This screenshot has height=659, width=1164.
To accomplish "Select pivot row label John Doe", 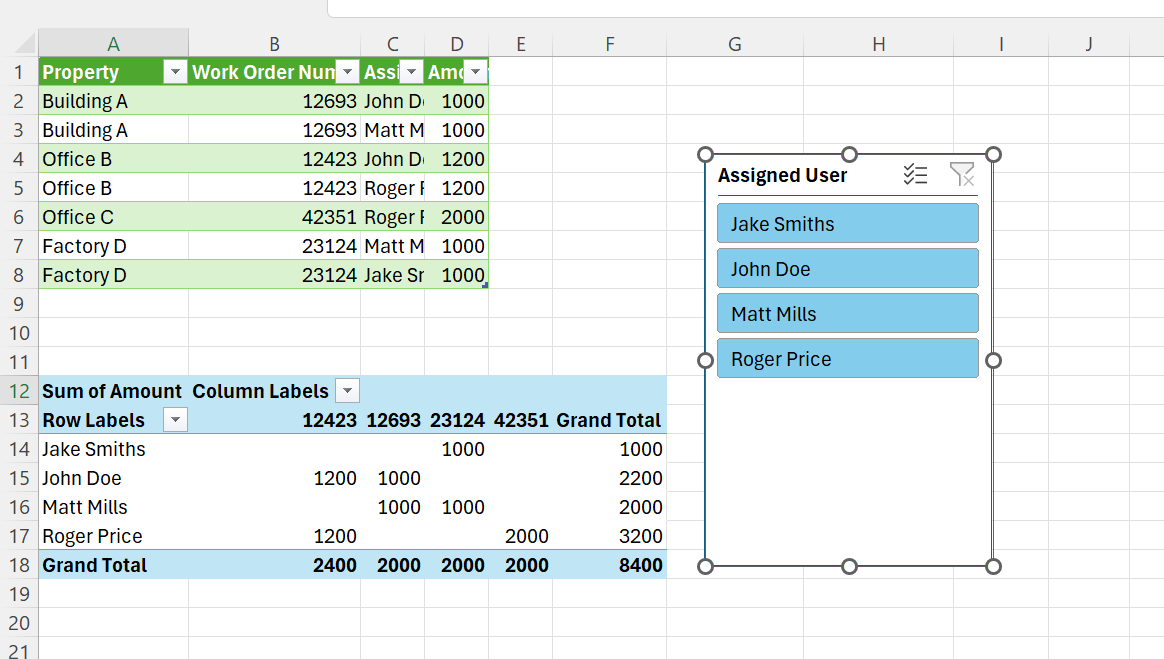I will (x=114, y=478).
